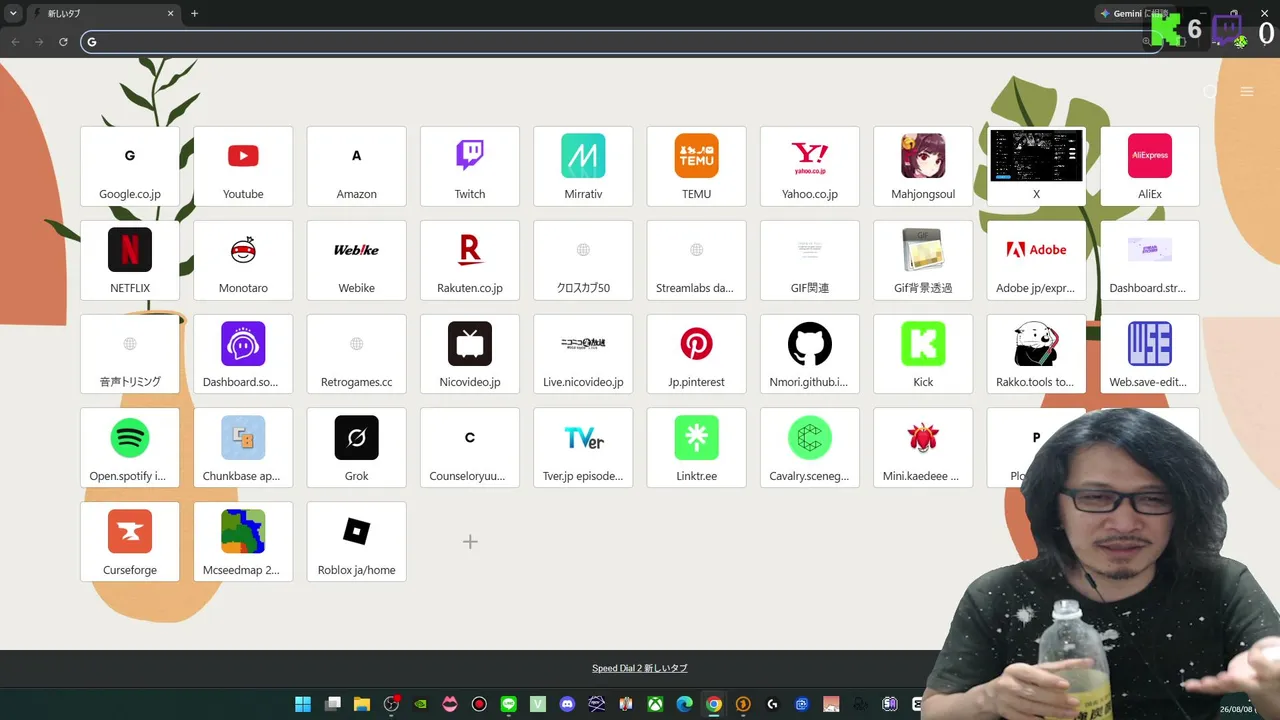Viewport: 1280px width, 720px height.
Task: Reload the page with the refresh button
Action: [x=63, y=41]
